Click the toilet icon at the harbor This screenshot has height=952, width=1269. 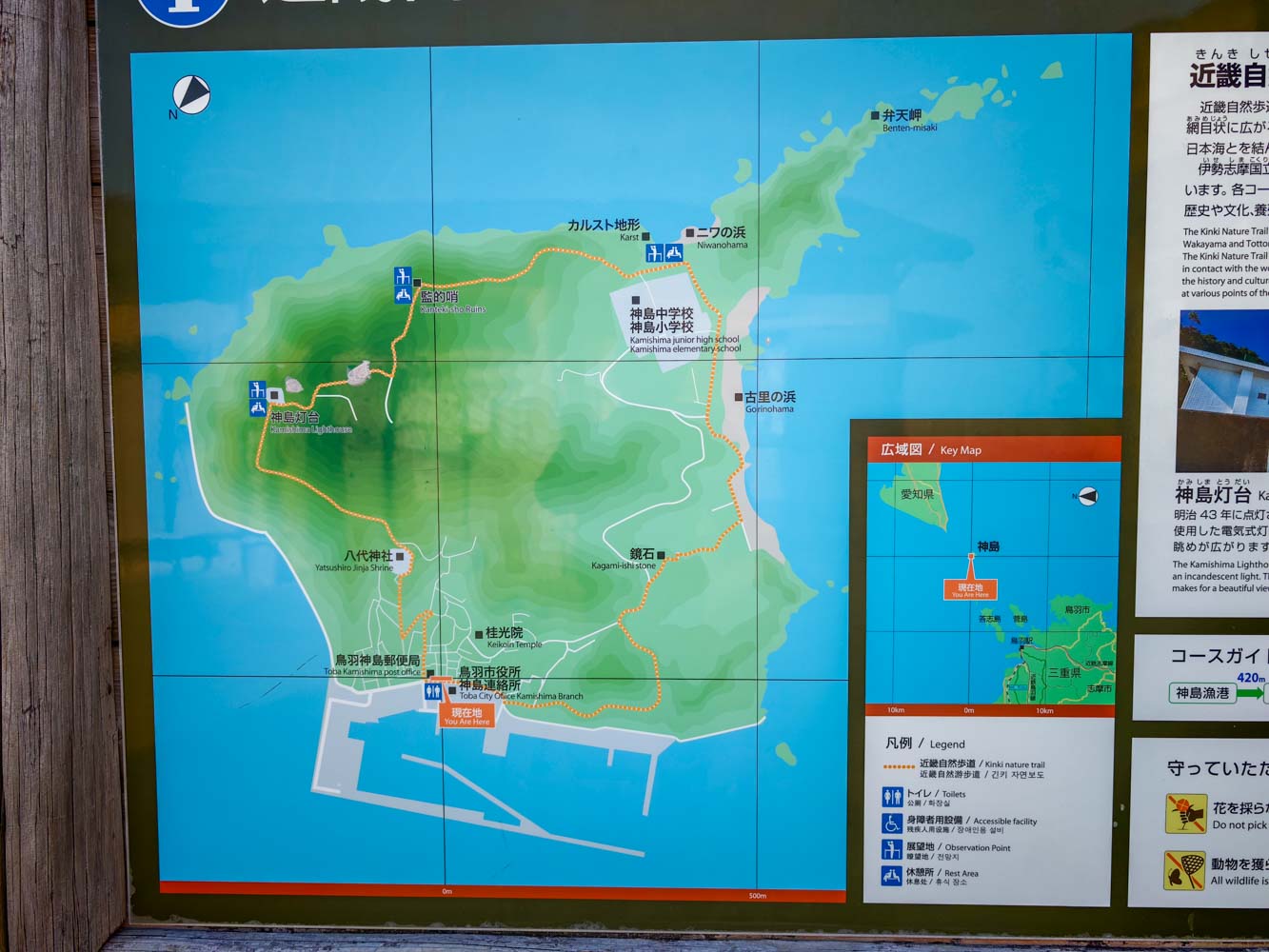tap(433, 691)
